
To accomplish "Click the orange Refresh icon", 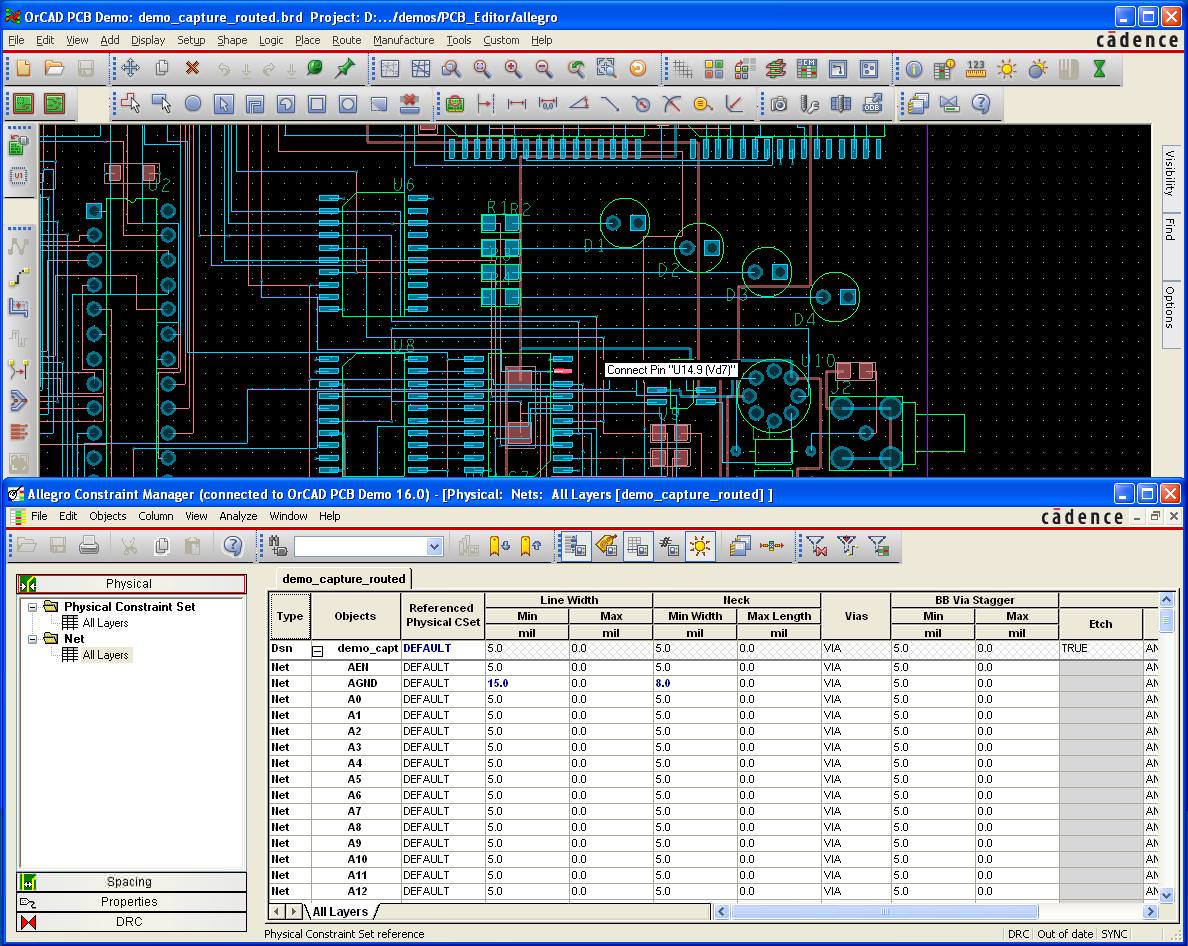I will coord(638,69).
